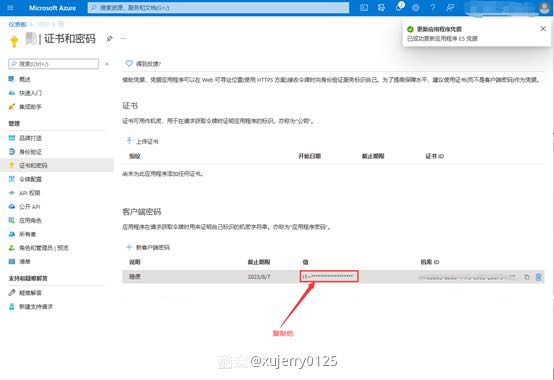Open the help question mark
Screen dimensions: 554x380
point(433,8)
